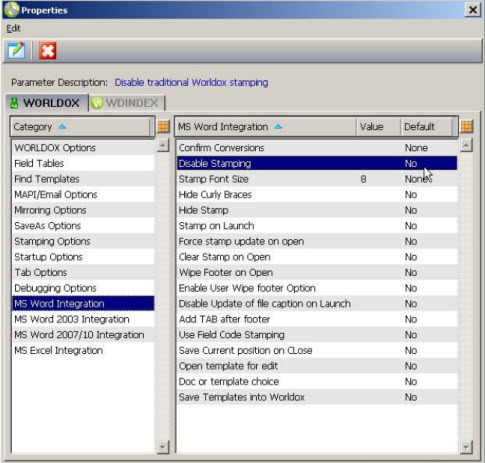The width and height of the screenshot is (485, 463).
Task: Select Tab Options category
Action: tap(83, 273)
